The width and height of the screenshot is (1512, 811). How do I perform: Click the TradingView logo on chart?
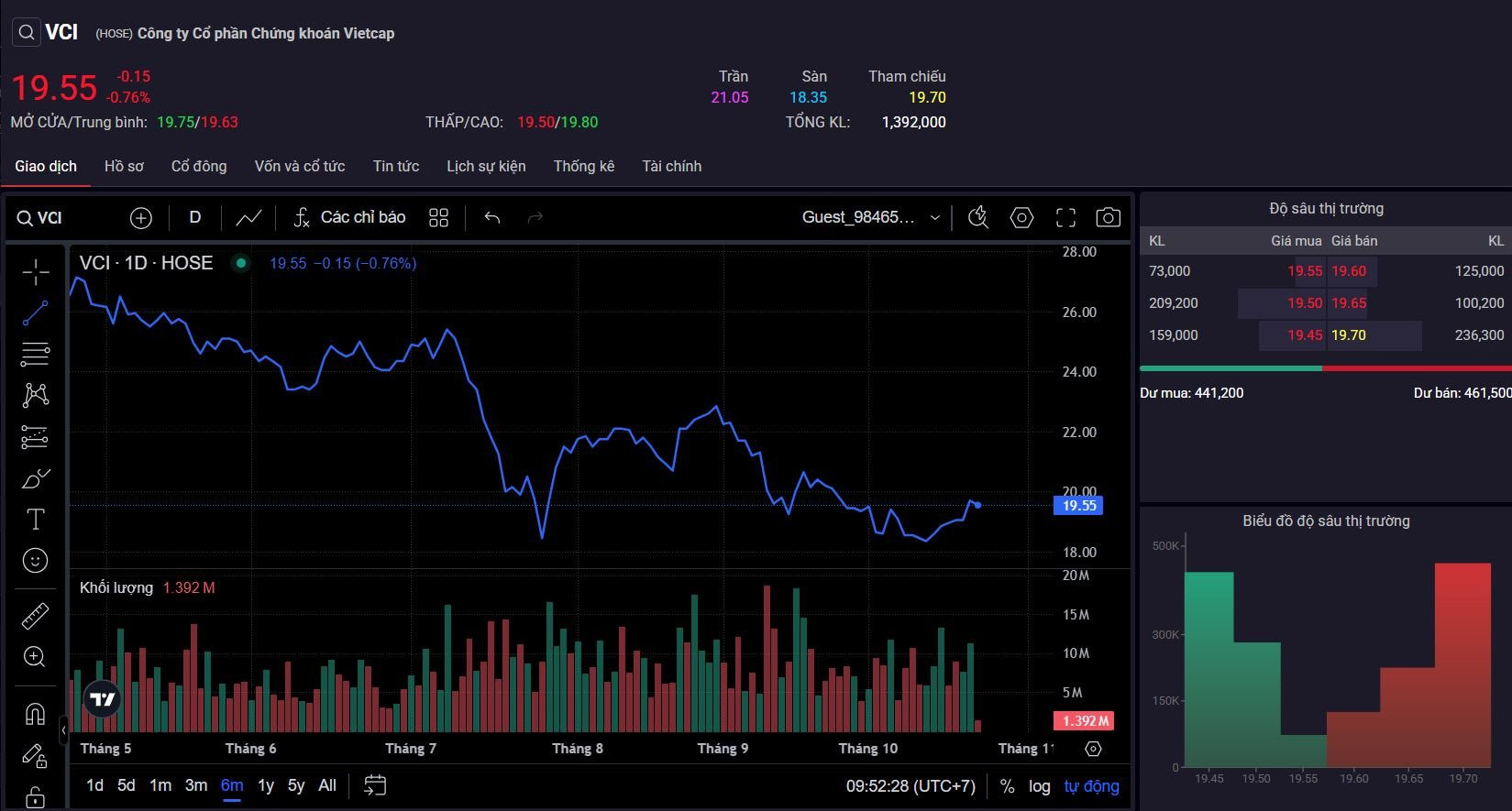[103, 700]
